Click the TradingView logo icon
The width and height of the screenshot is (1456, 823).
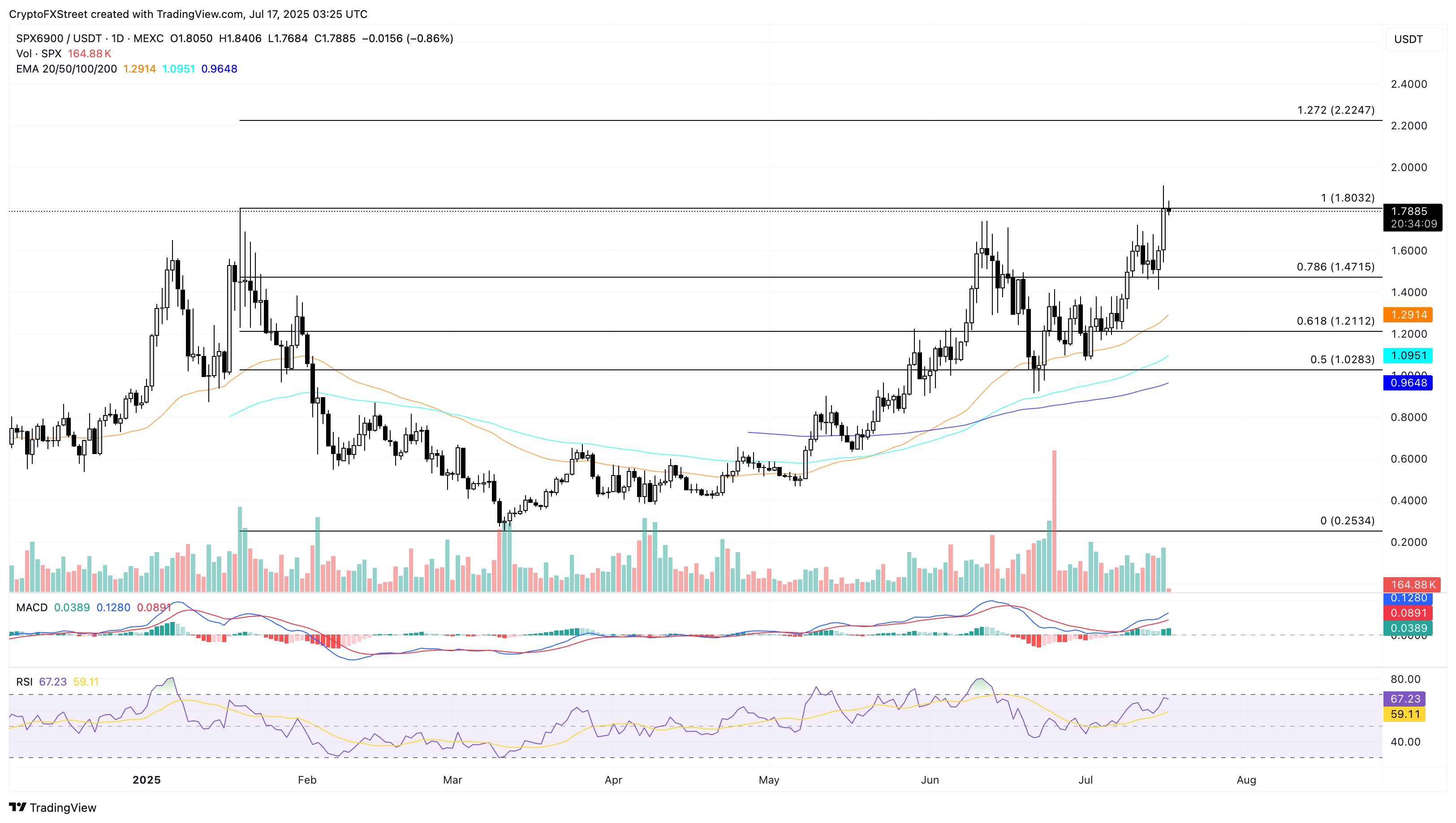[x=17, y=807]
